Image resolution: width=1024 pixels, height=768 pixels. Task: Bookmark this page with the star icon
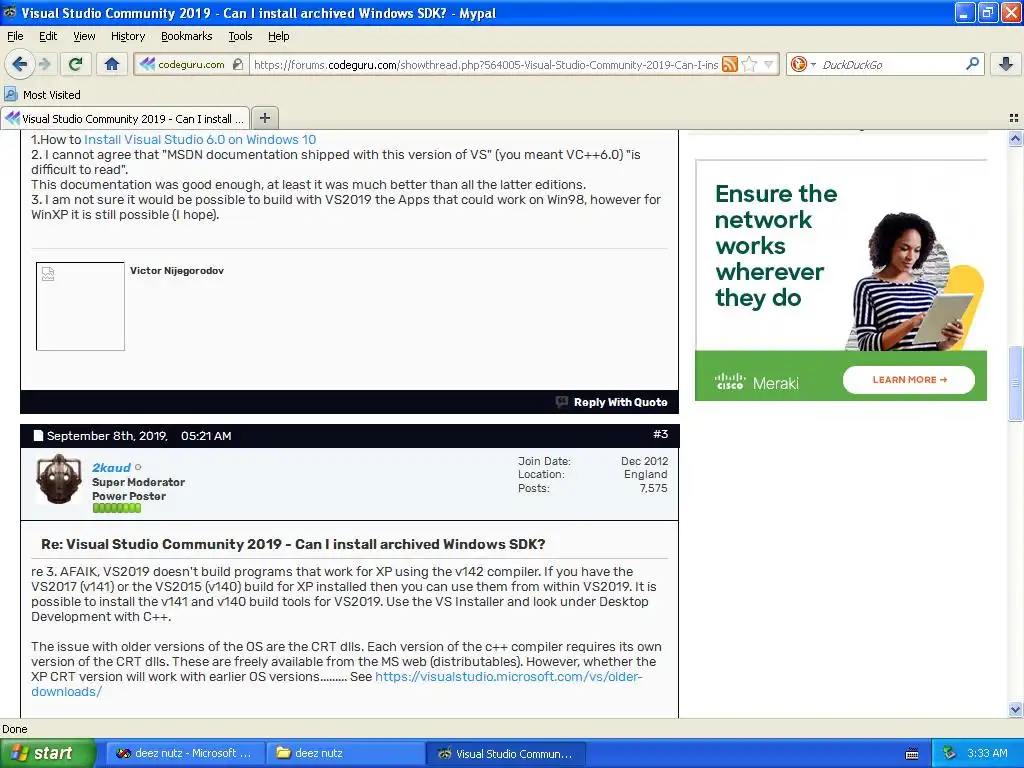[x=750, y=64]
